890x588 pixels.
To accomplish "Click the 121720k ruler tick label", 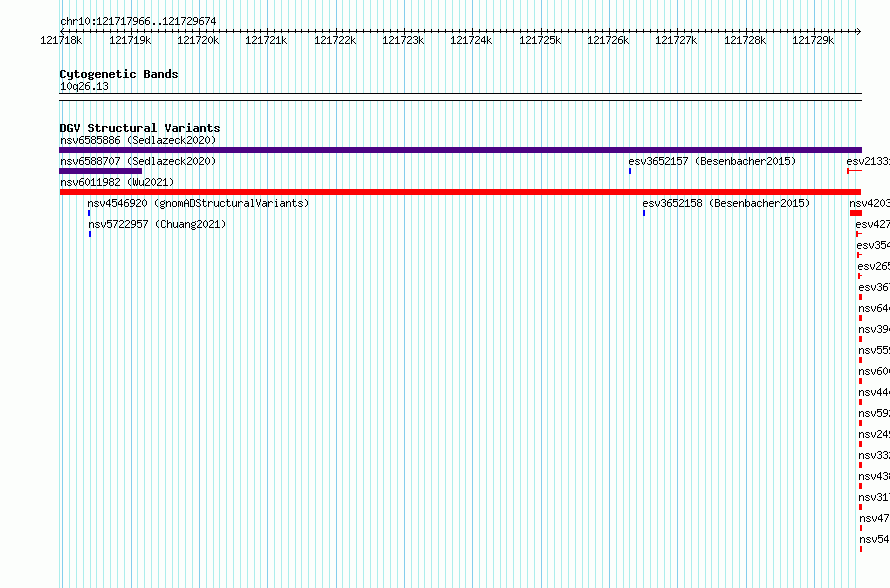I will (x=198, y=40).
